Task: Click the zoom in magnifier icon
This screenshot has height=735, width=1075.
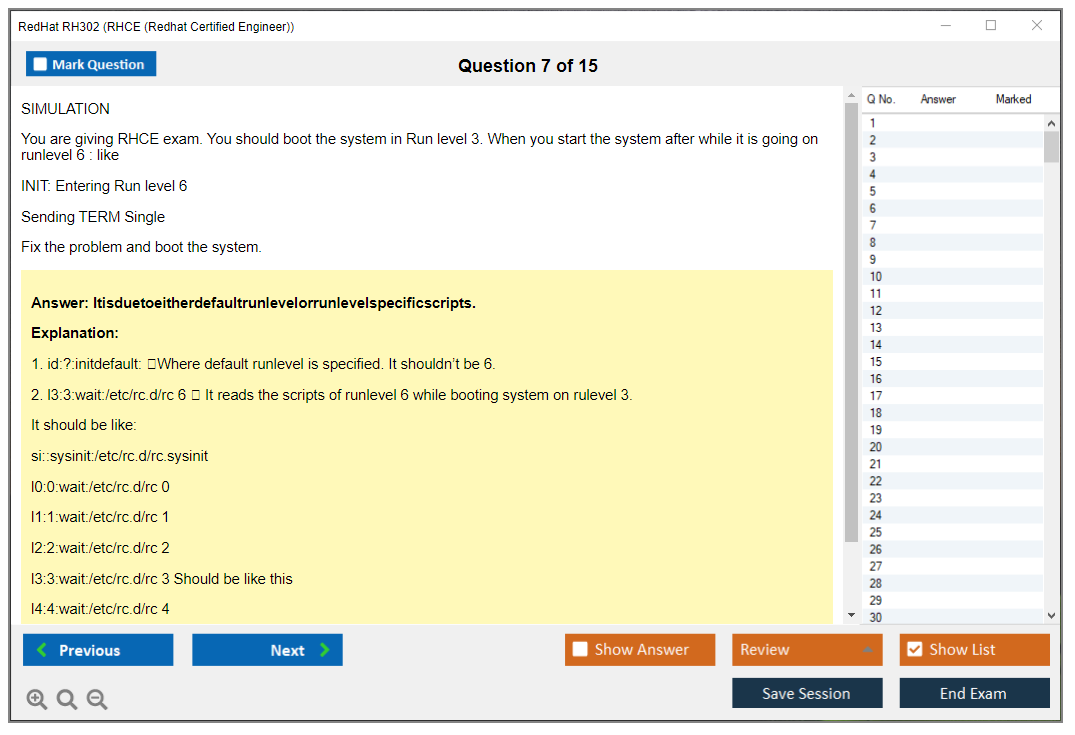Action: pyautogui.click(x=37, y=700)
